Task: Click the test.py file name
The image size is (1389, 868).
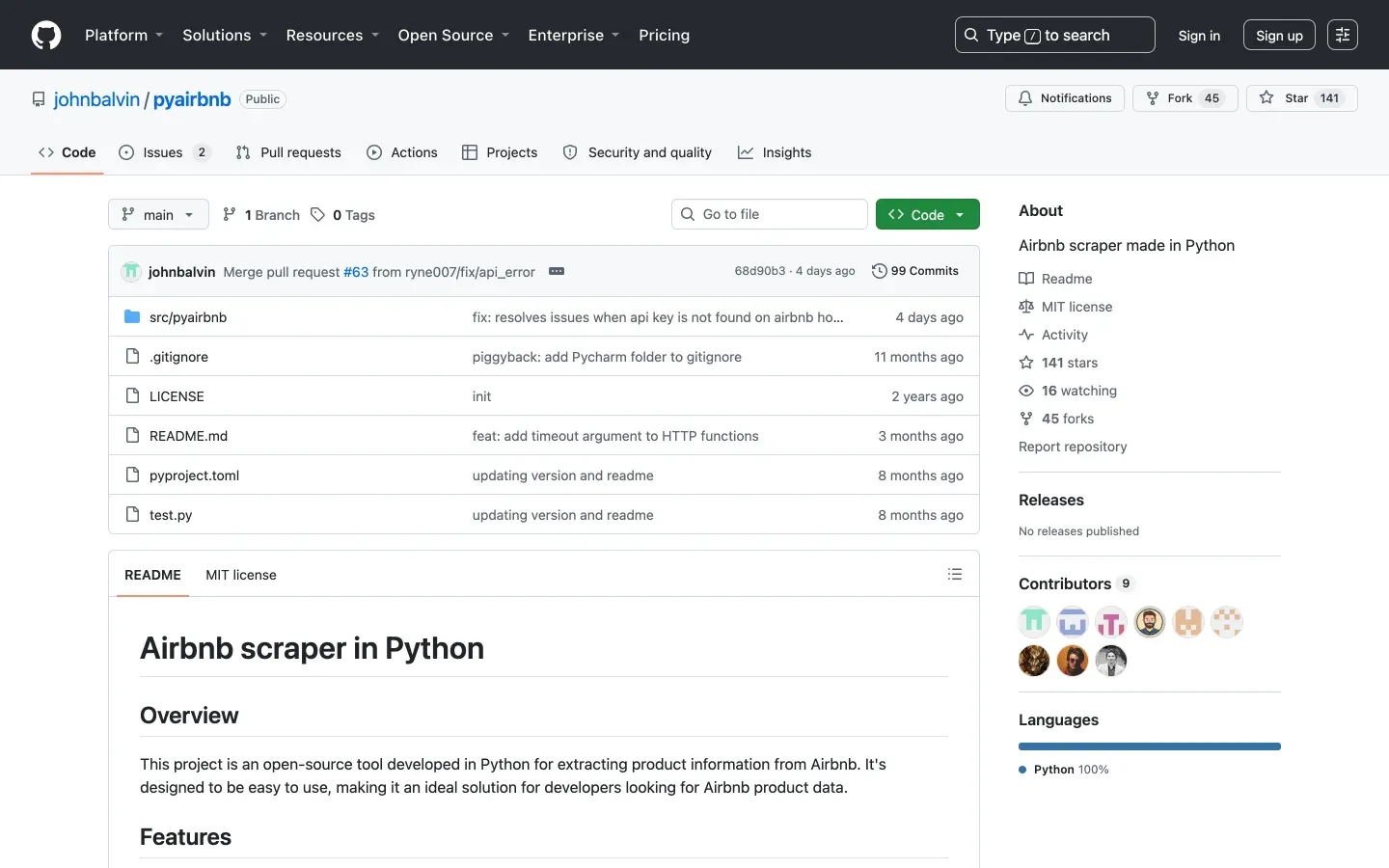Action: coord(171,515)
